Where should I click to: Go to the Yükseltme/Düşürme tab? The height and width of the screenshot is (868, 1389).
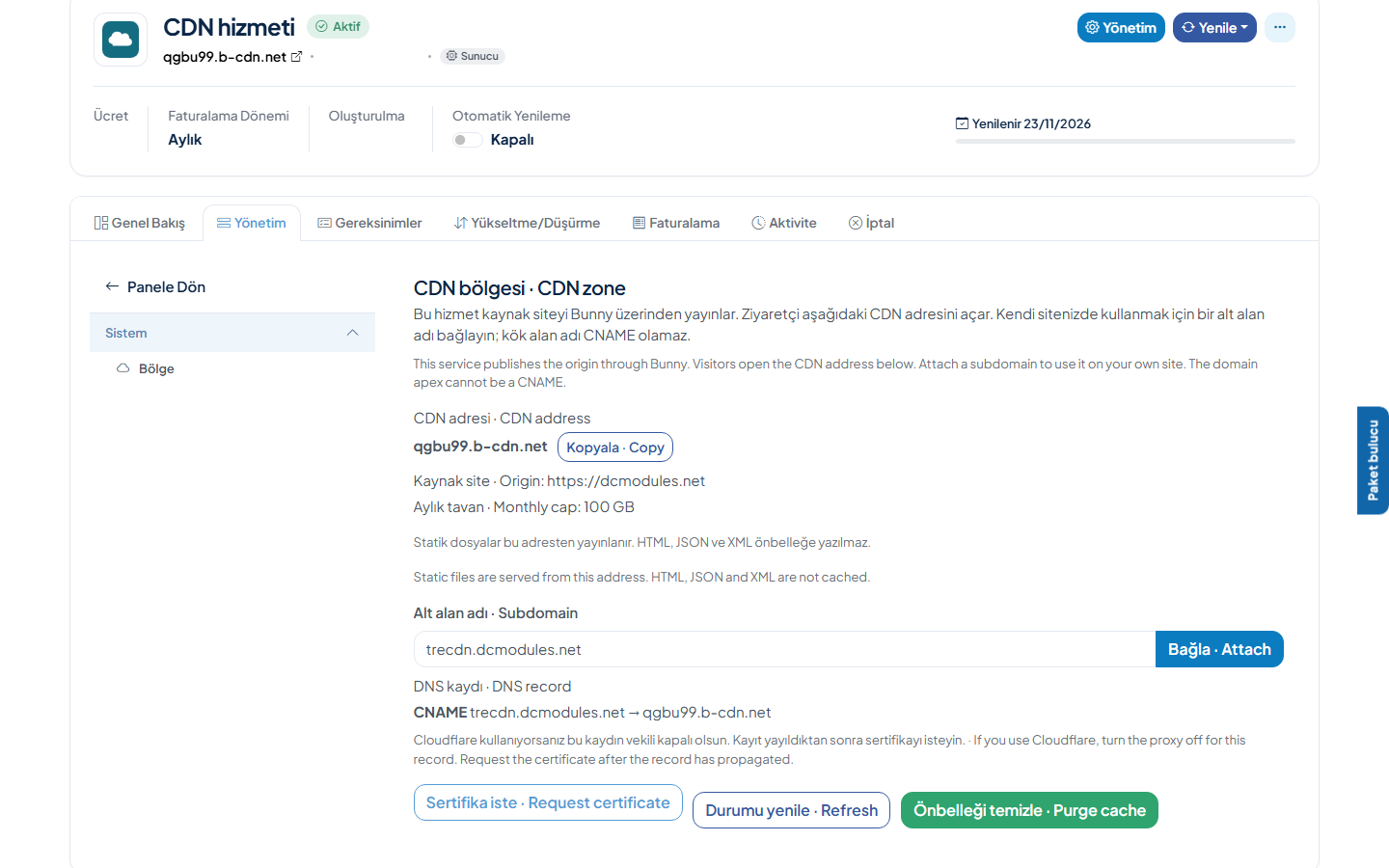coord(527,223)
